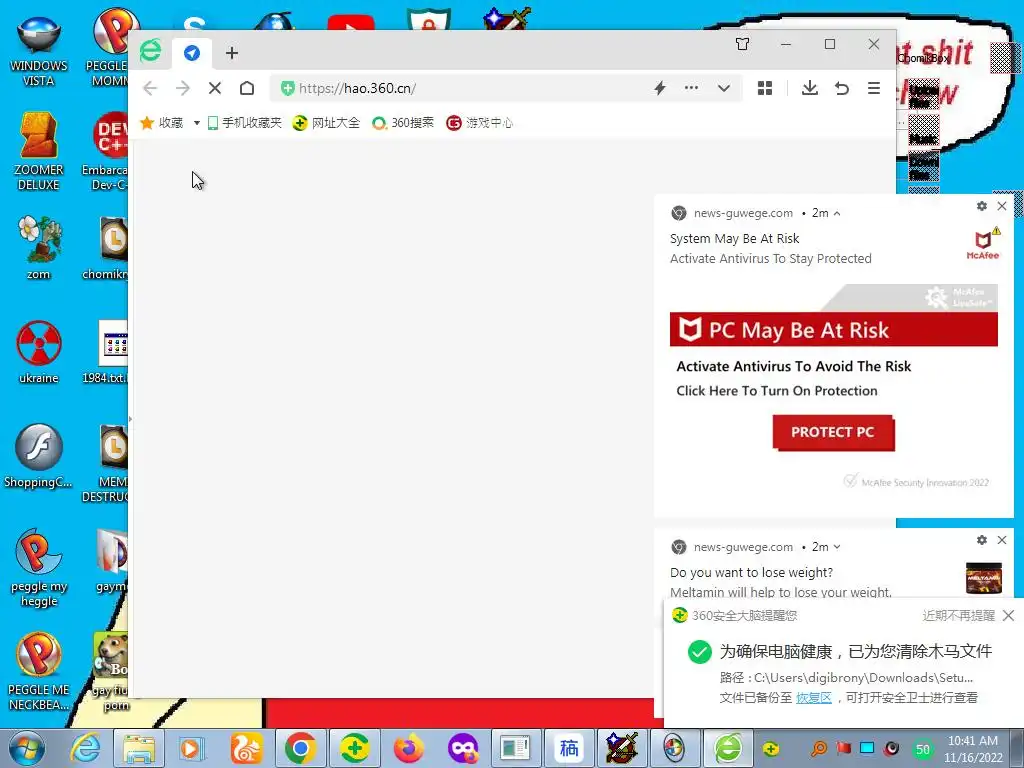Viewport: 1024px width, 768px height.
Task: Click the PROTECT PC button
Action: pyautogui.click(x=833, y=432)
